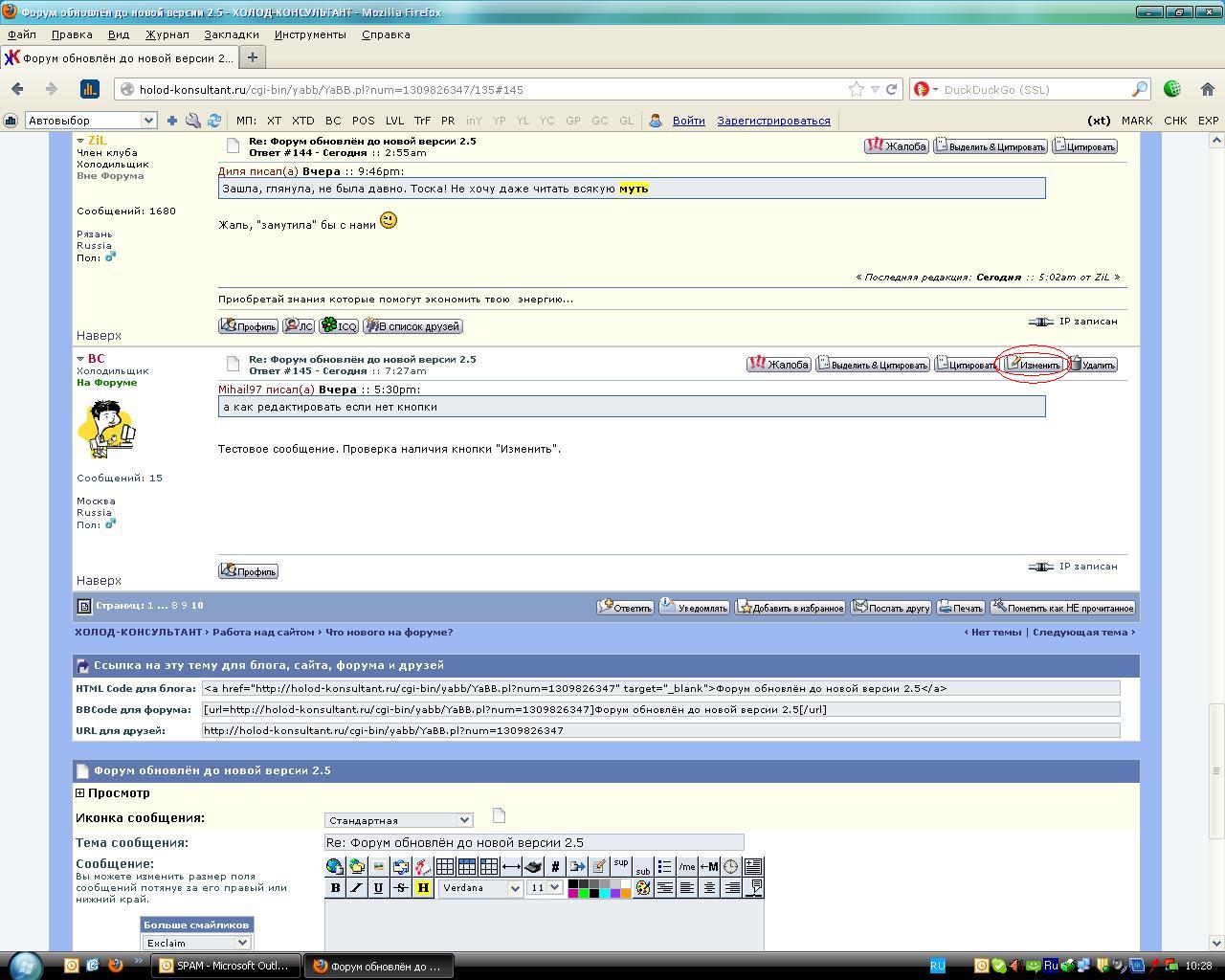The image size is (1225, 980).
Task: Go back with Firefox back arrow
Action: point(17,89)
